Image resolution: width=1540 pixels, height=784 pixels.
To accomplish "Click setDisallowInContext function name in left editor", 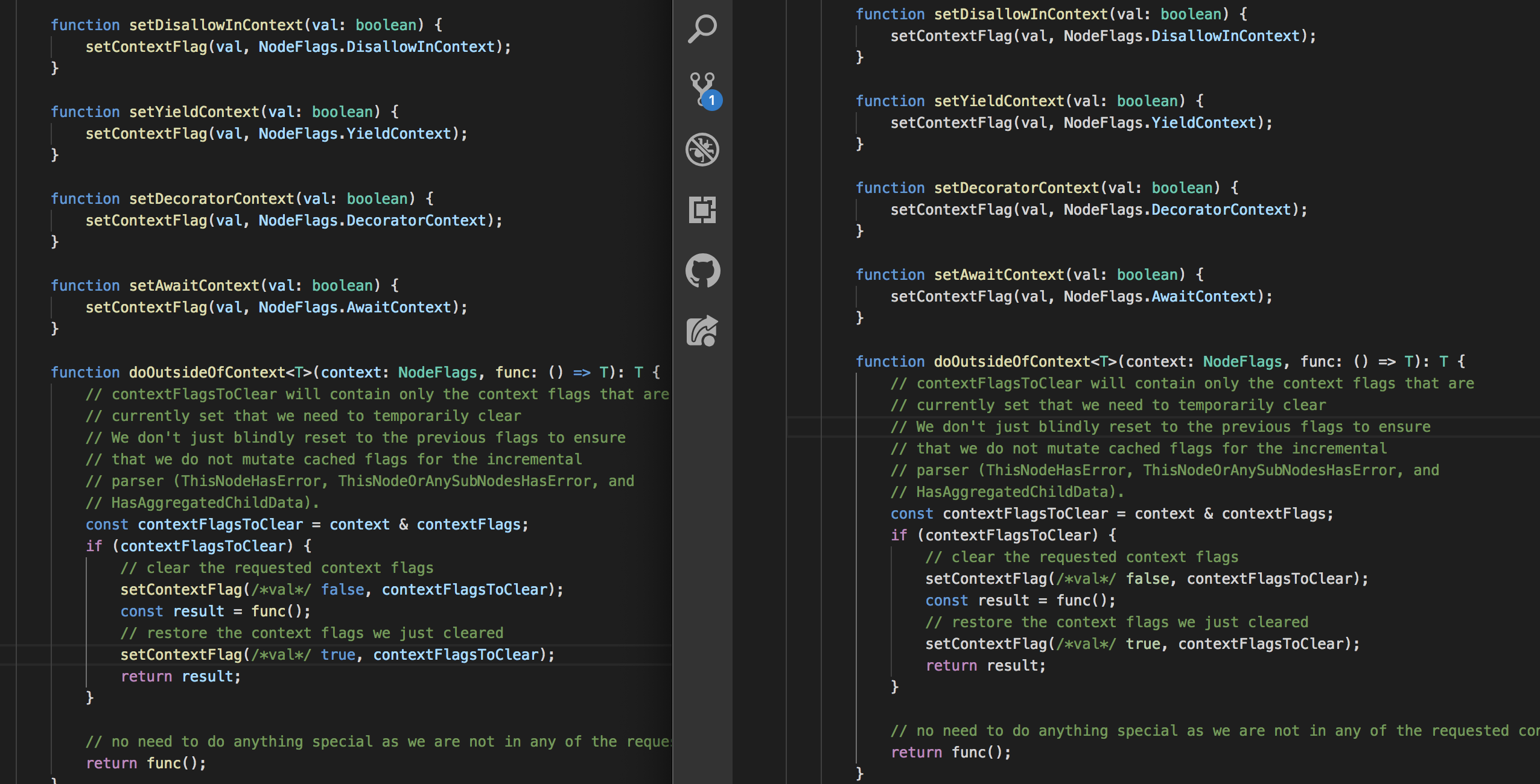I will point(215,25).
